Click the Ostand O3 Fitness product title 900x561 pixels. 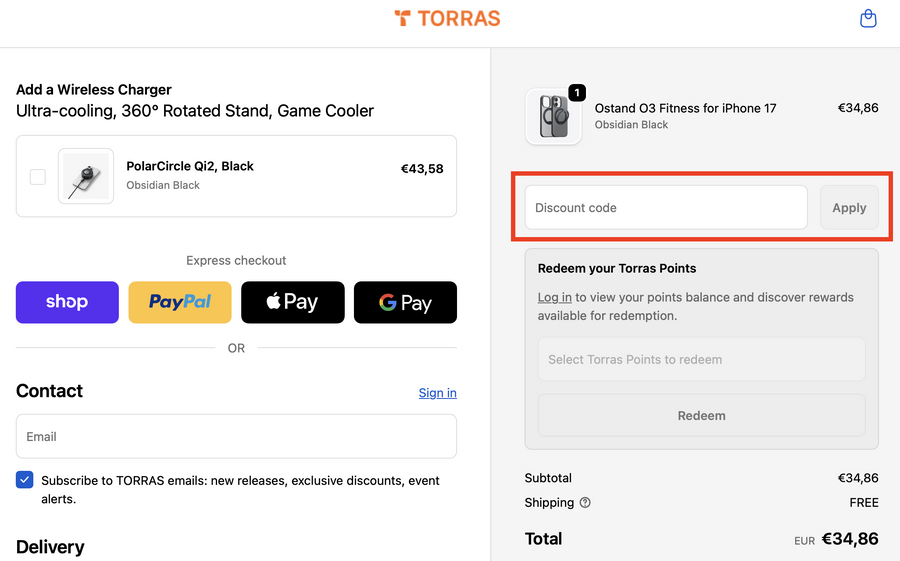[x=685, y=108]
